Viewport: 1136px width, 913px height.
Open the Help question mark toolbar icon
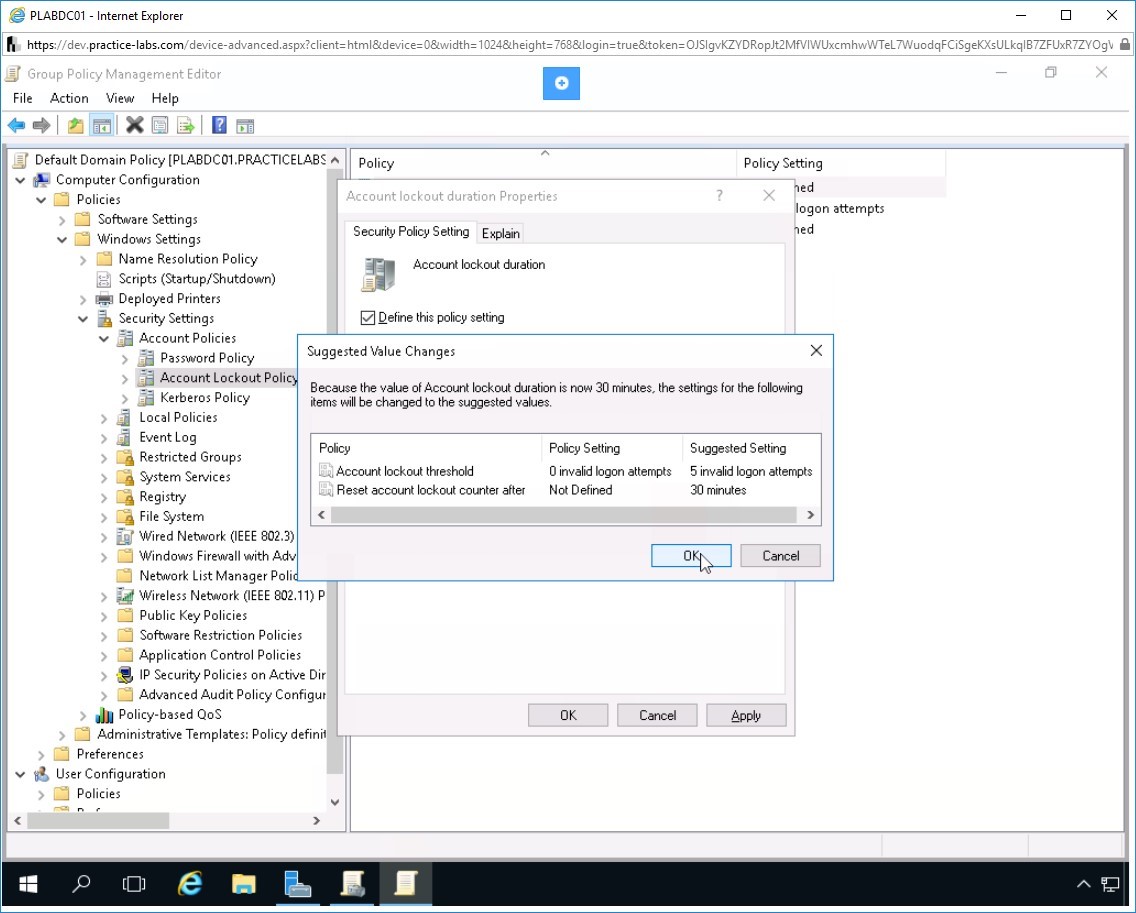[x=219, y=125]
